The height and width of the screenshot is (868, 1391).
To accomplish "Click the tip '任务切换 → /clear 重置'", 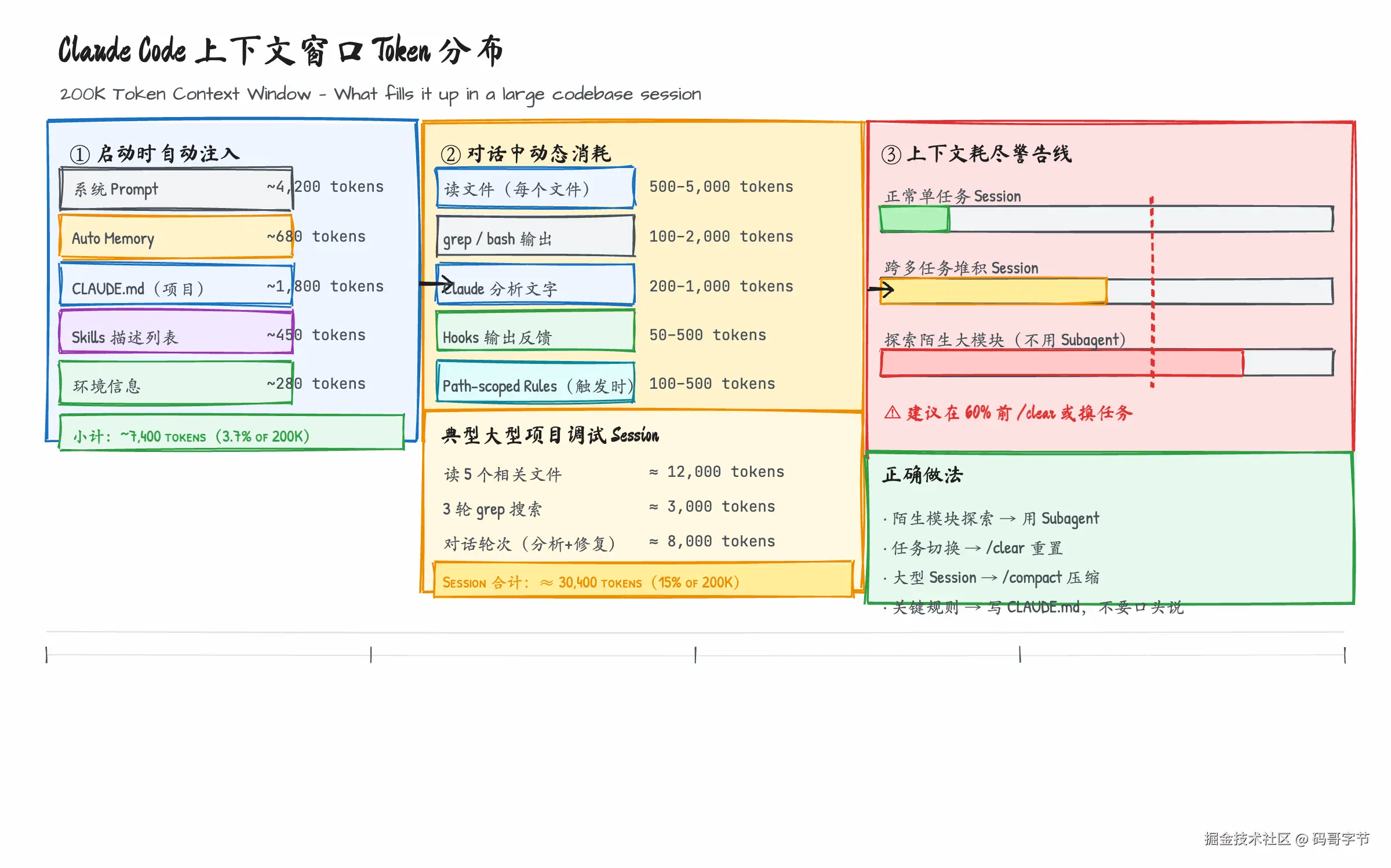I will tap(974, 548).
